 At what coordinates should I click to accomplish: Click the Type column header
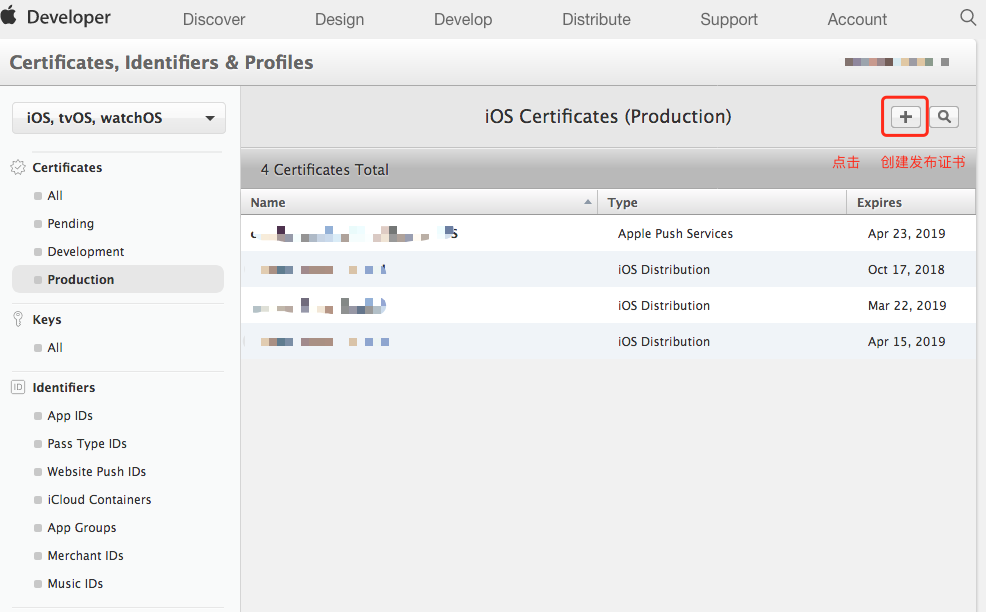(x=722, y=203)
